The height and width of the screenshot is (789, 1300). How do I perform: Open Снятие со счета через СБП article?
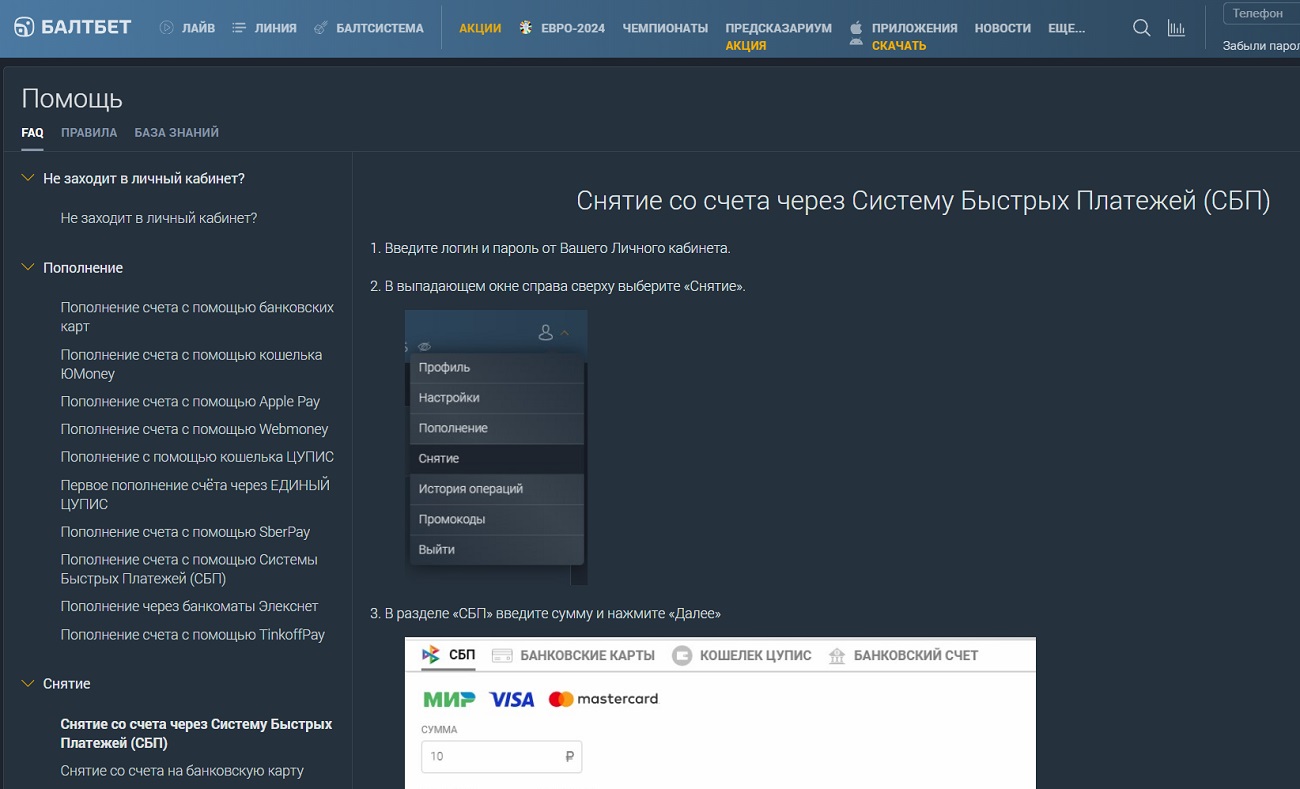(196, 734)
